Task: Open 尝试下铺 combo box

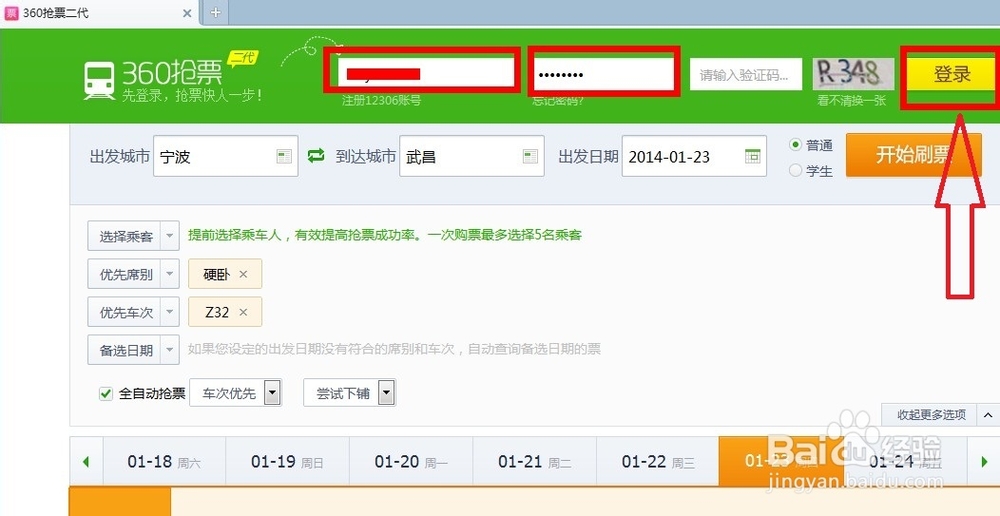Action: (x=349, y=393)
